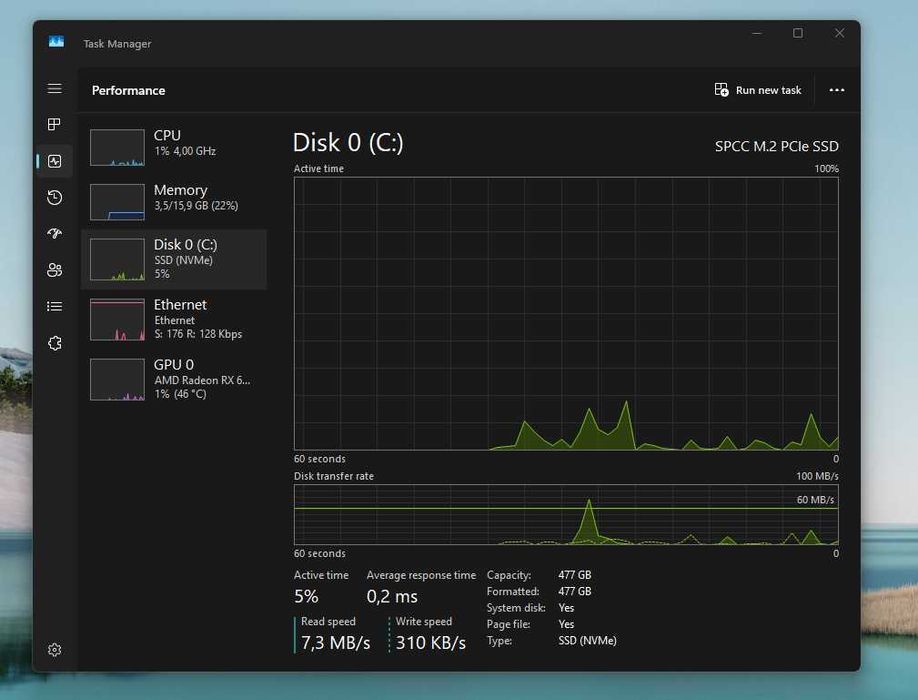Select the Disk 0 (C:) item
Image resolution: width=918 pixels, height=700 pixels.
[x=174, y=259]
